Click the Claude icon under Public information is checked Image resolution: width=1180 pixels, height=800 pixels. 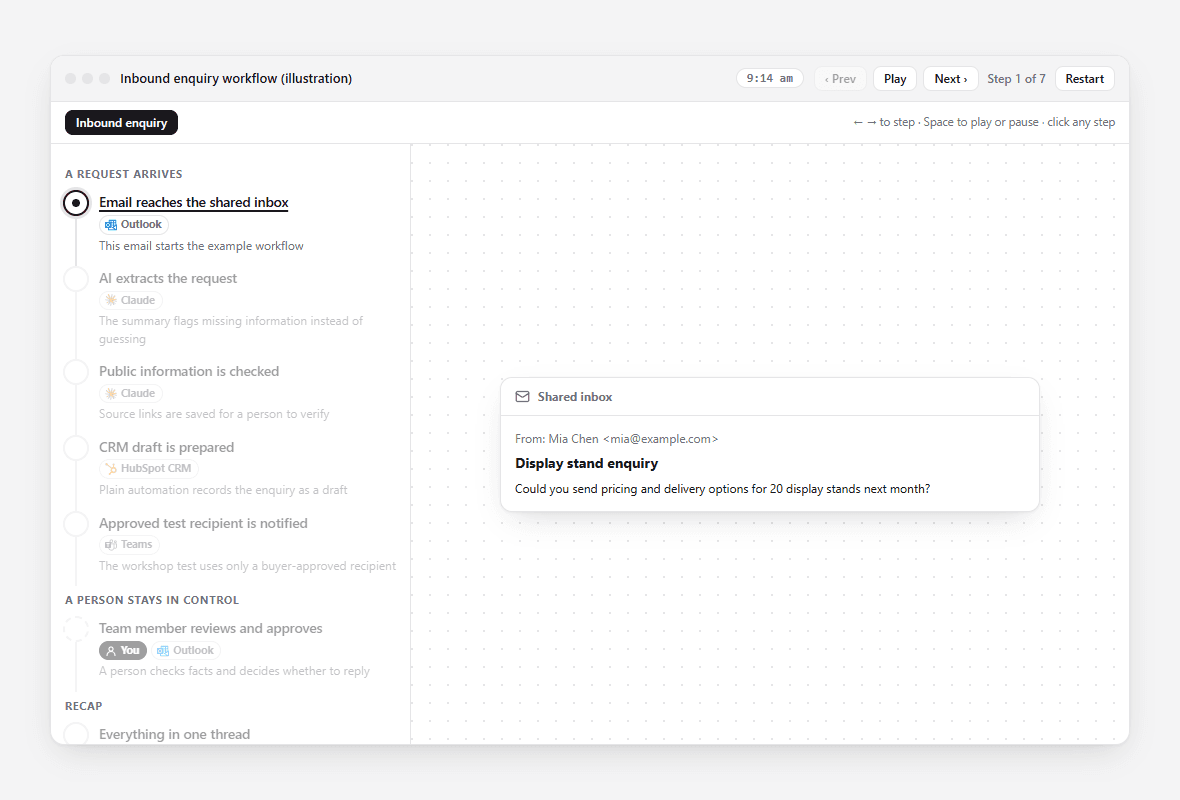point(111,394)
